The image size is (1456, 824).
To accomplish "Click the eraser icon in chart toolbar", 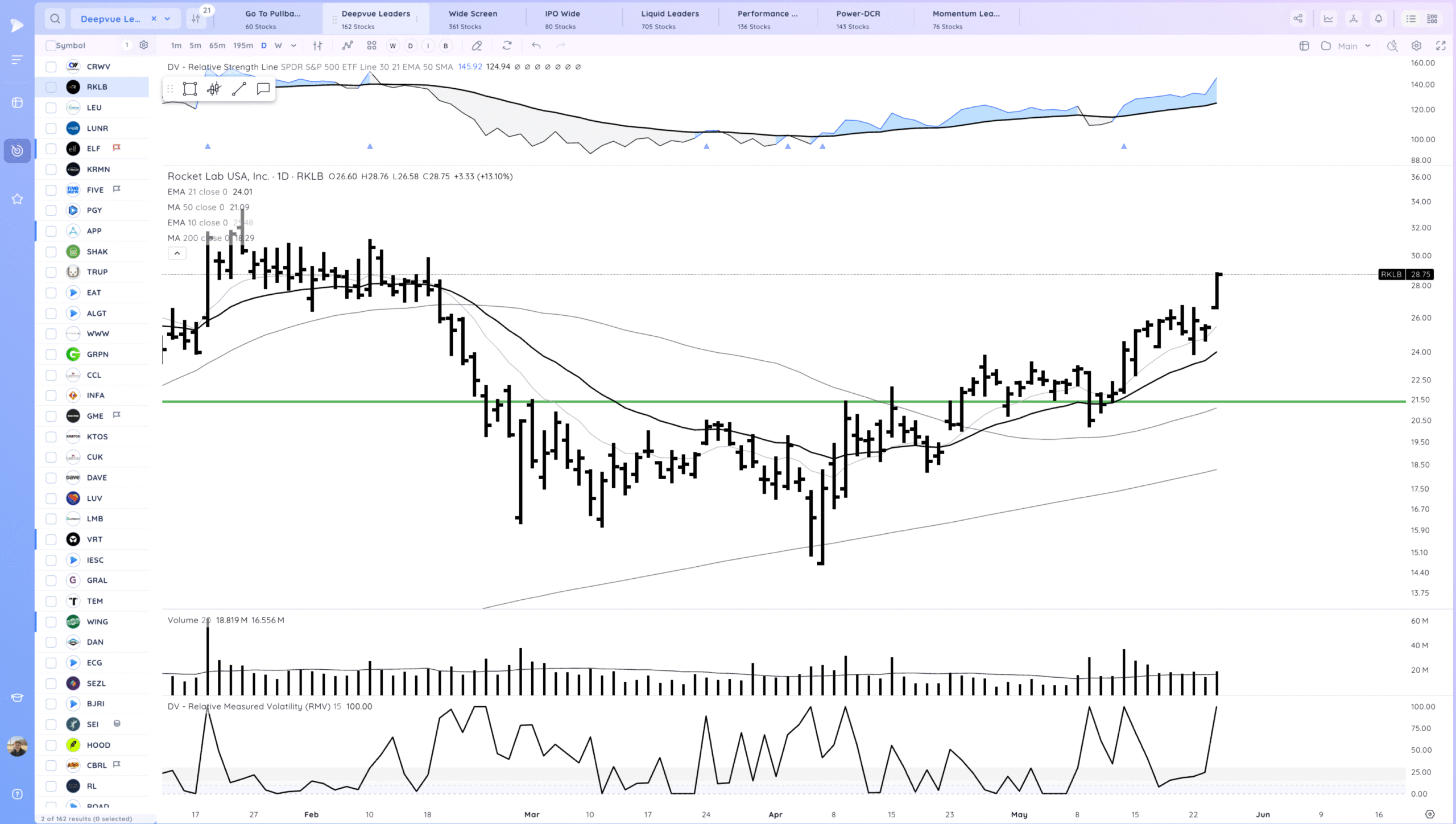I will coord(477,46).
